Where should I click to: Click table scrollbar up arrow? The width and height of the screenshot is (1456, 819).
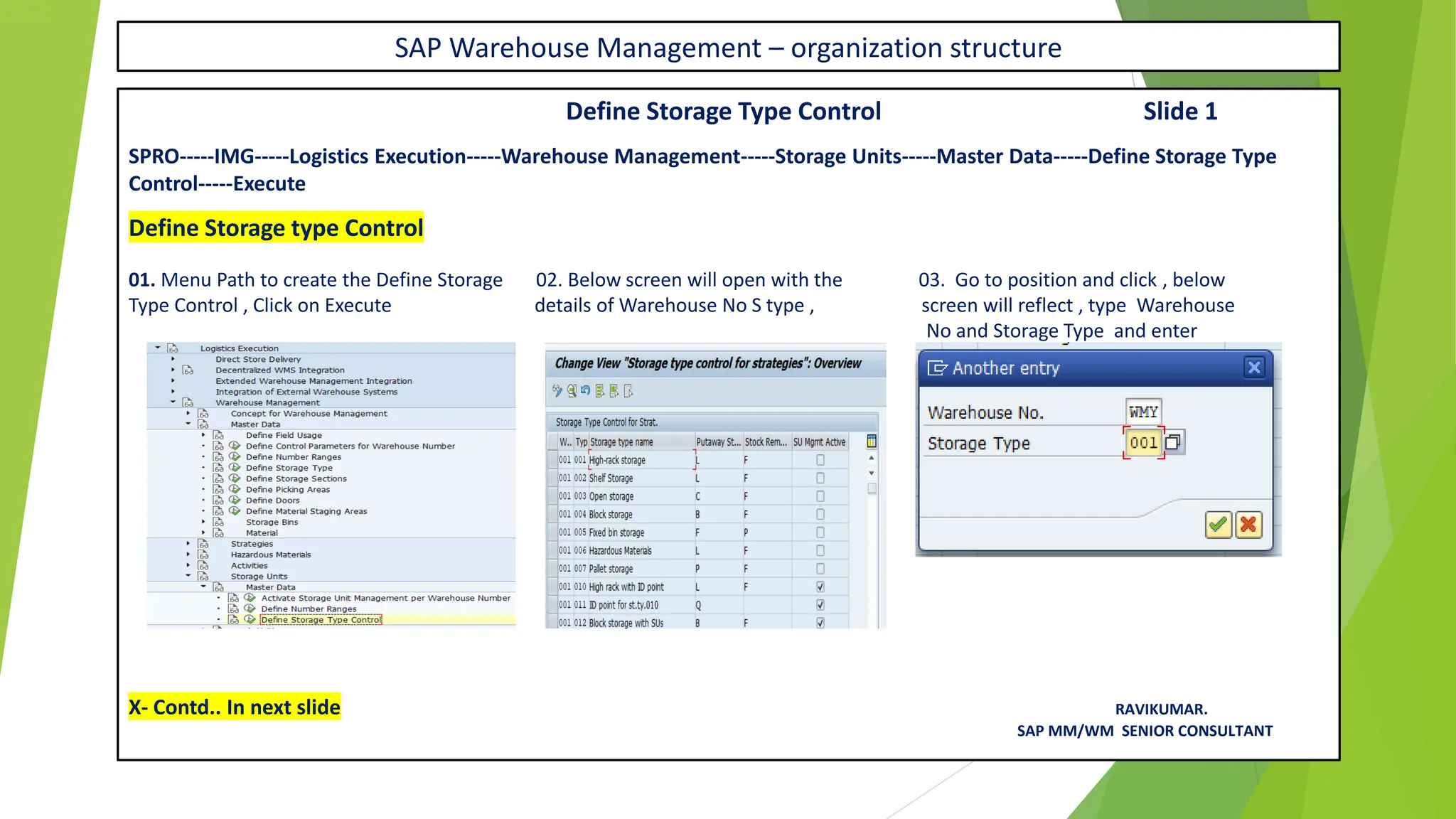[872, 458]
